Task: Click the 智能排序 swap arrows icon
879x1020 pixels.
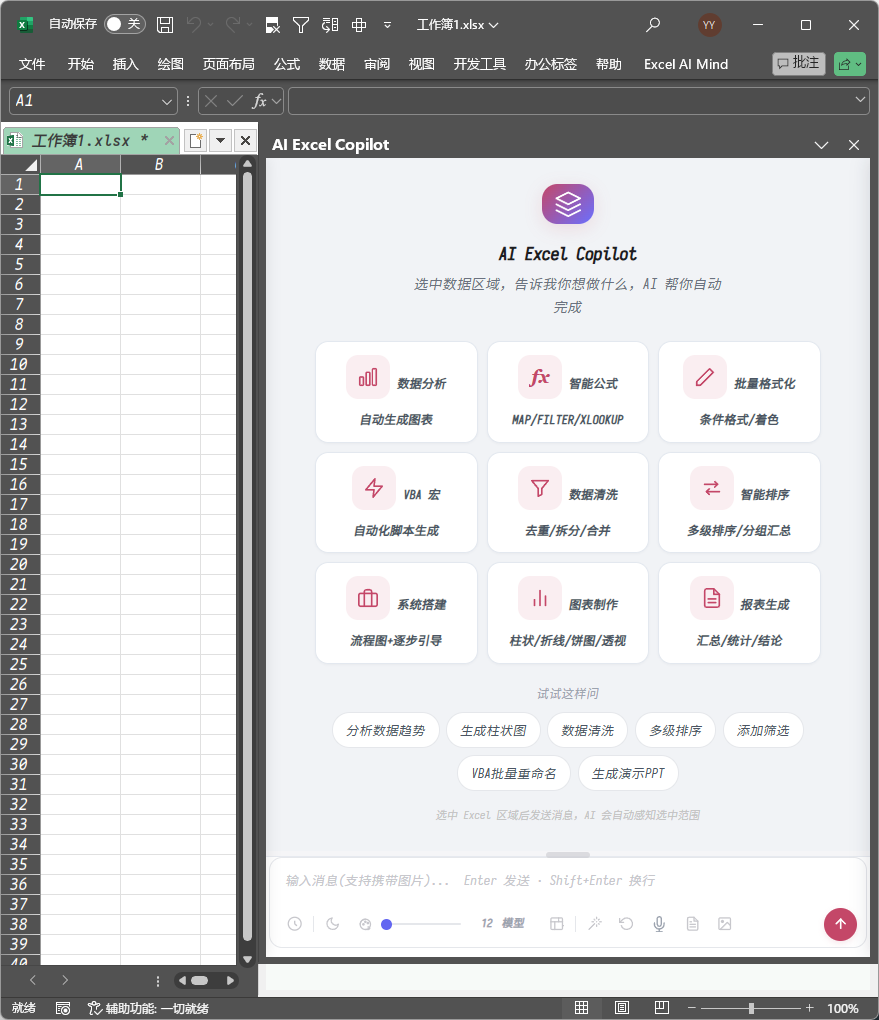Action: coord(712,488)
